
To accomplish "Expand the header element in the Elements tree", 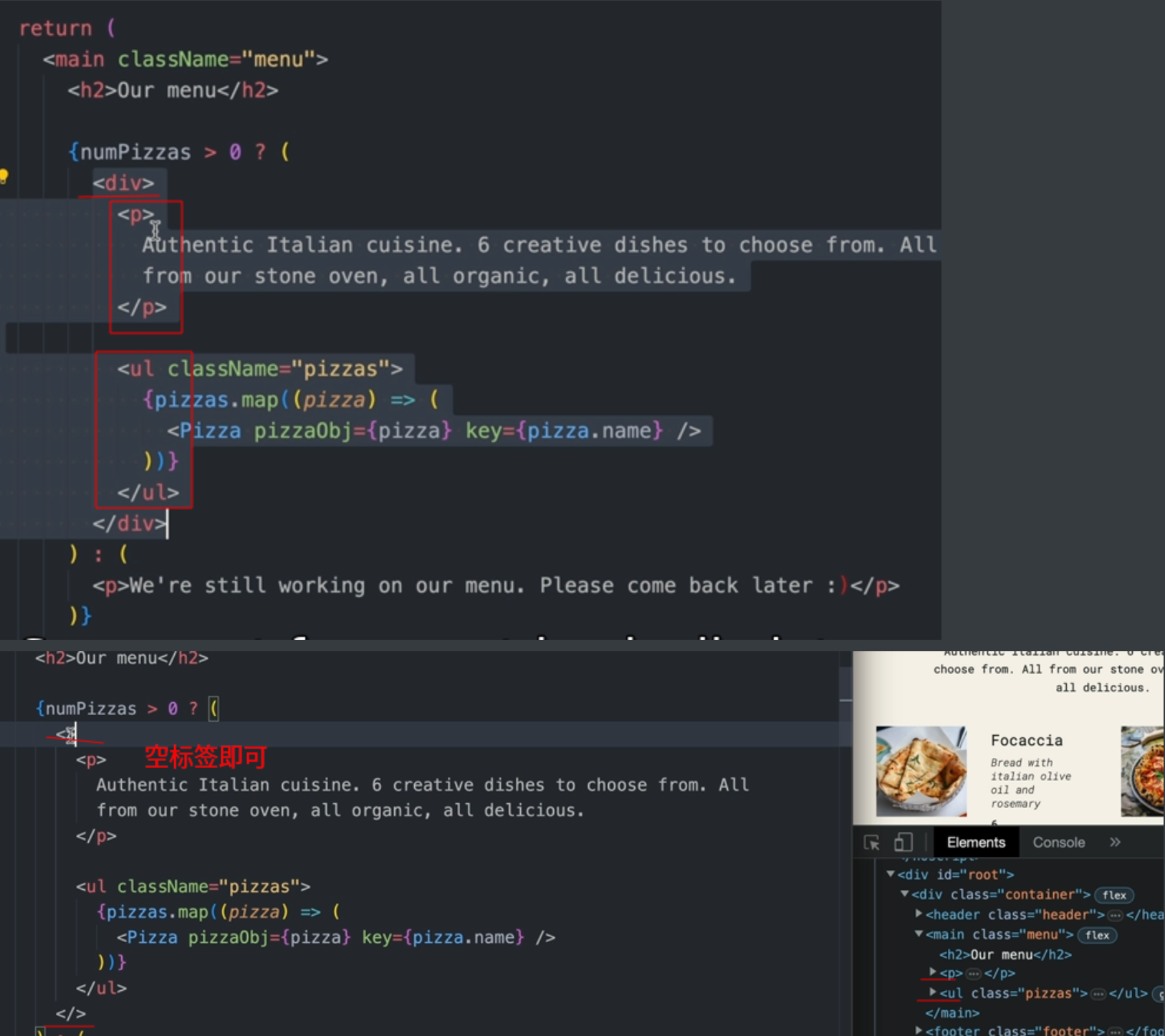I will (919, 914).
